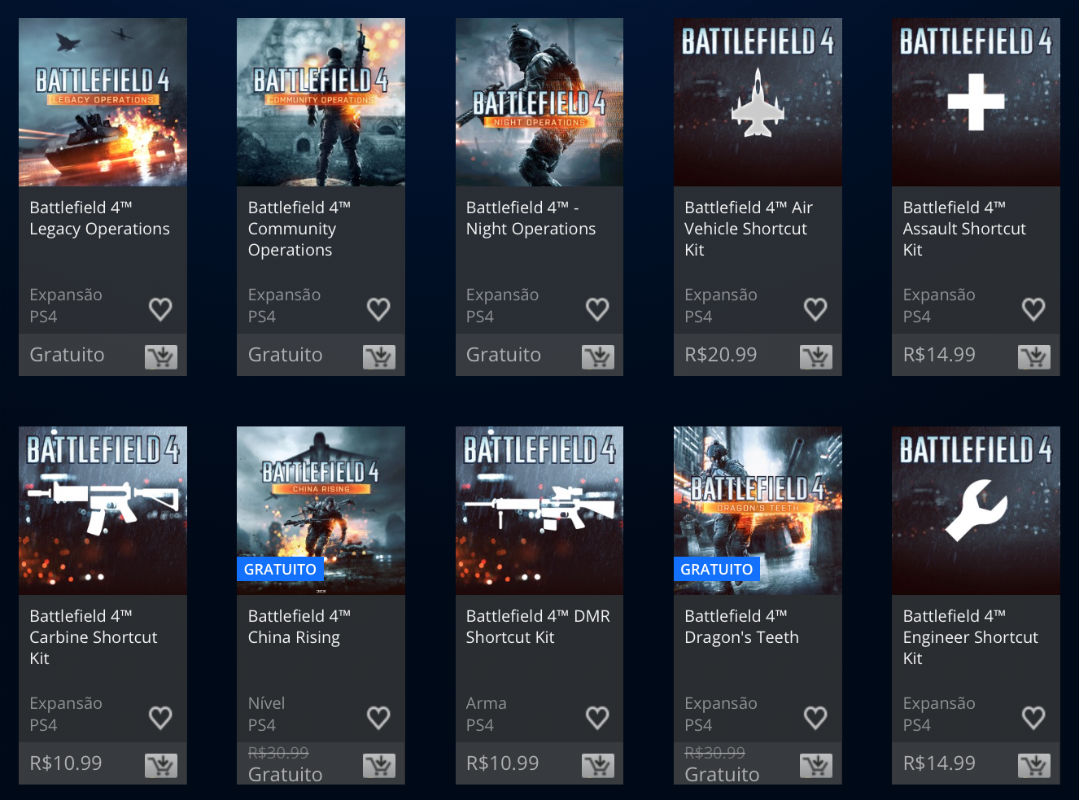Viewport: 1079px width, 800px height.
Task: Open Battlefield 4 Community Operations title link
Action: tap(299, 228)
